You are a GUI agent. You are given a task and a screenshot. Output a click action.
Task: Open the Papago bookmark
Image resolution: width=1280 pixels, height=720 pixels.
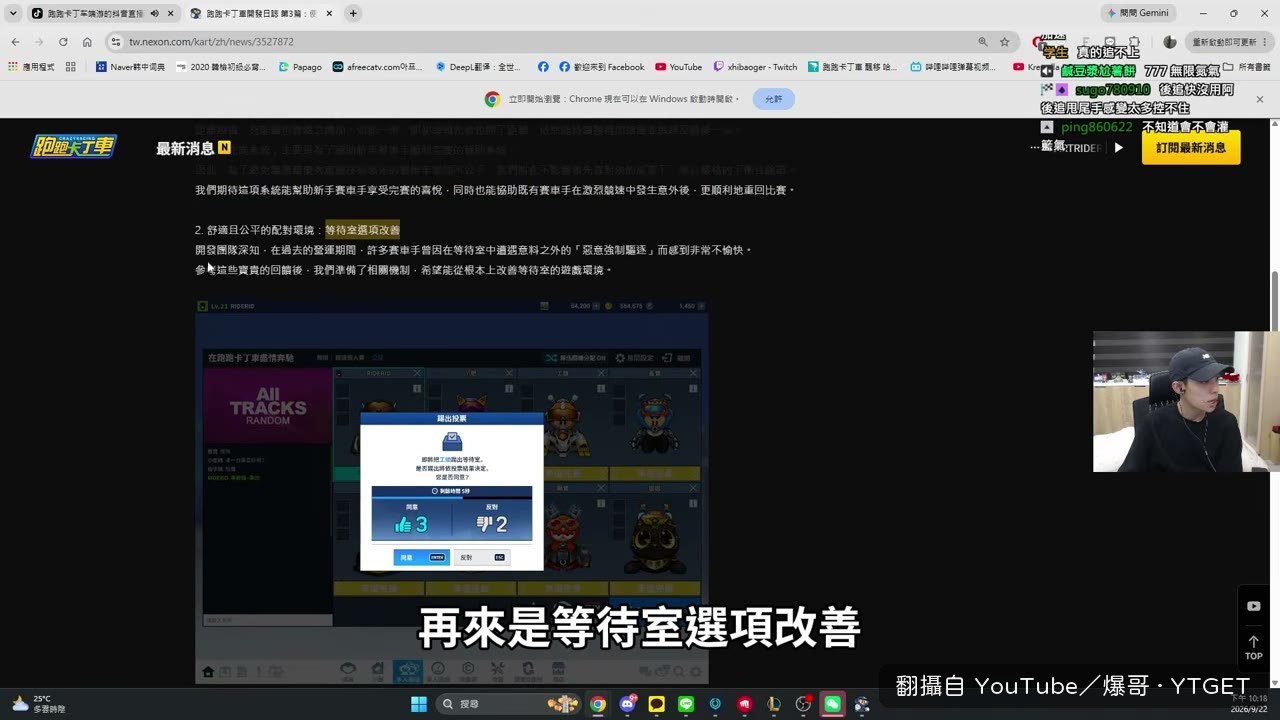(300, 67)
